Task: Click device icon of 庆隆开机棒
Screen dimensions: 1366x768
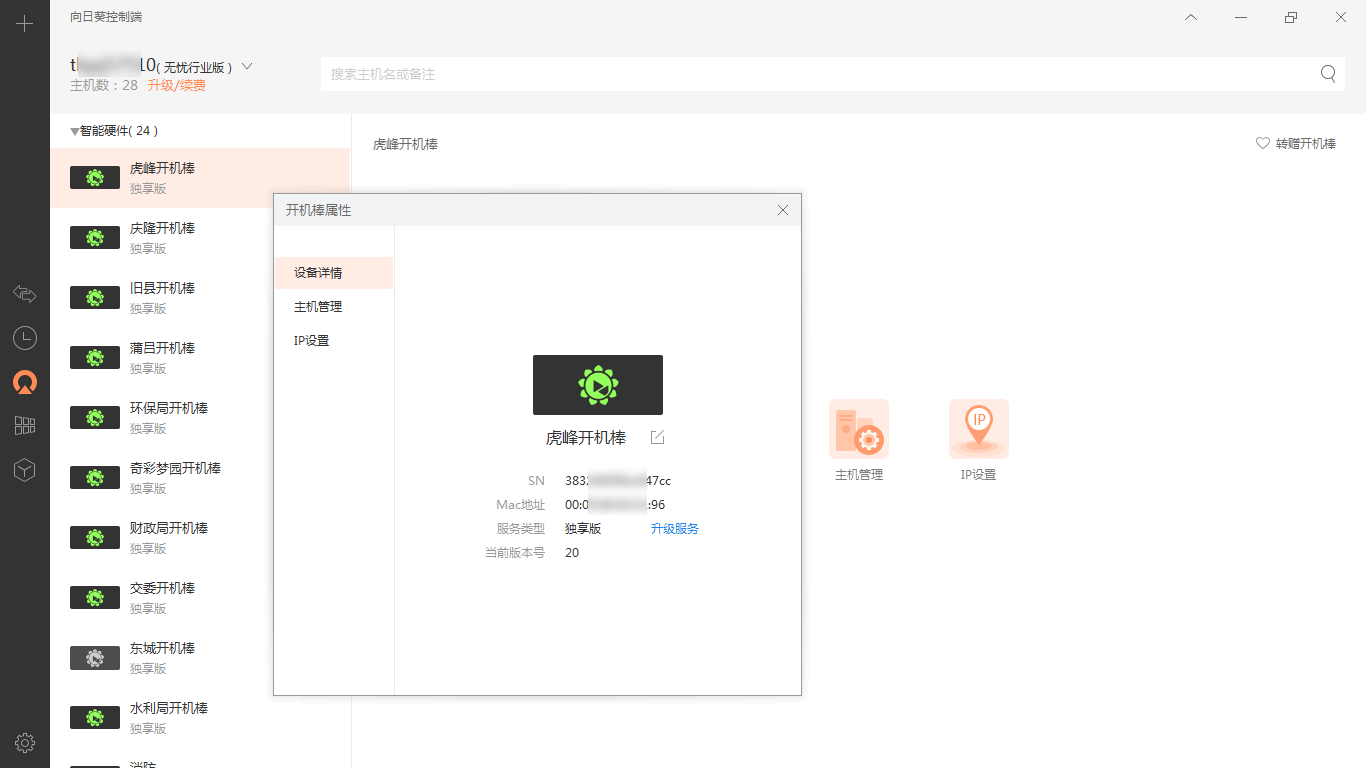Action: pyautogui.click(x=95, y=238)
